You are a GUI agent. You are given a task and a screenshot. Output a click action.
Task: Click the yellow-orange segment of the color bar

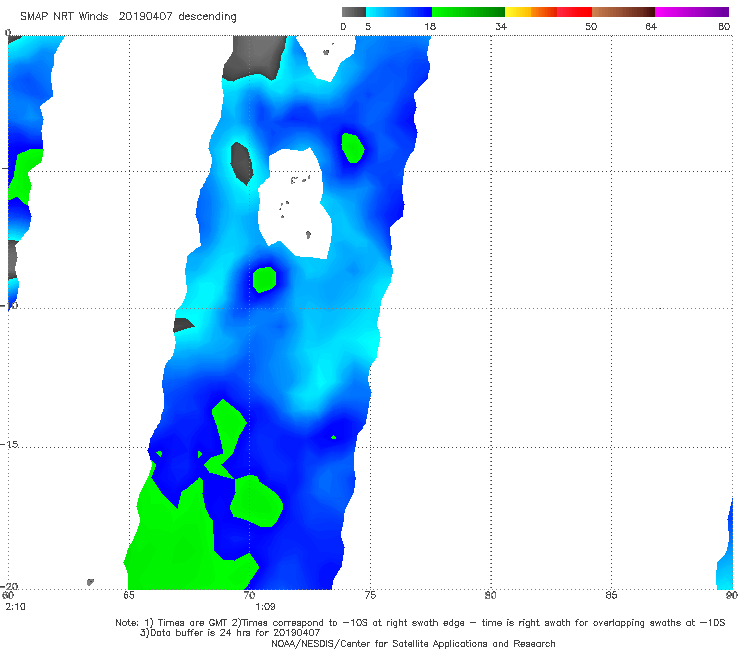point(531,12)
